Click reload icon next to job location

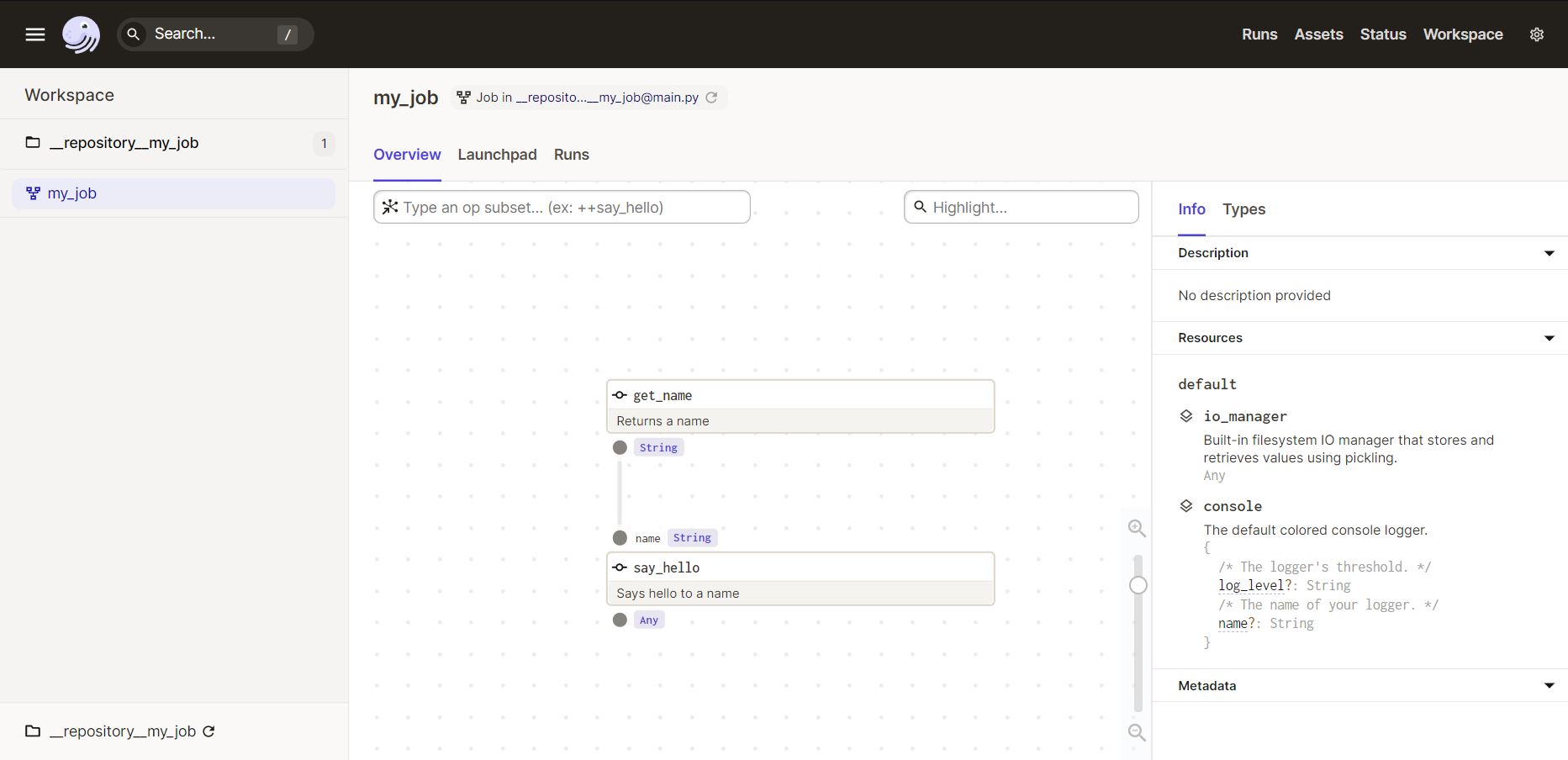[x=711, y=98]
